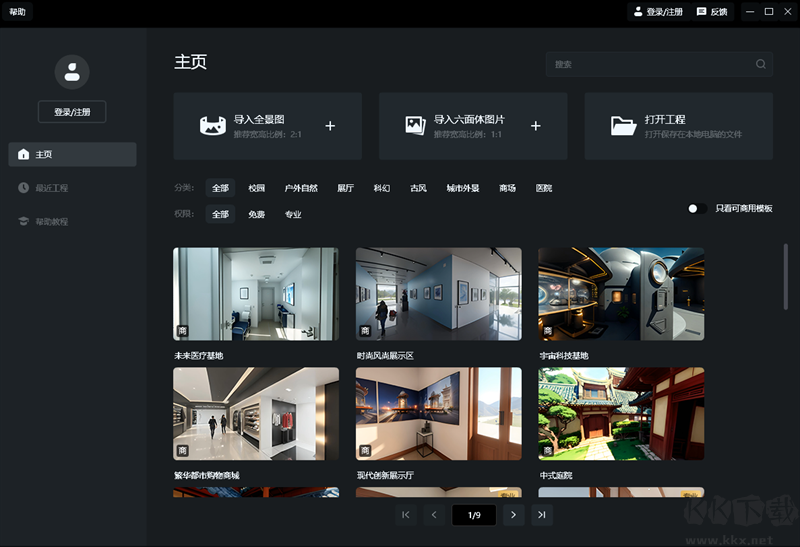This screenshot has height=547, width=800.
Task: Filter templates by 校园 category
Action: [x=256, y=188]
